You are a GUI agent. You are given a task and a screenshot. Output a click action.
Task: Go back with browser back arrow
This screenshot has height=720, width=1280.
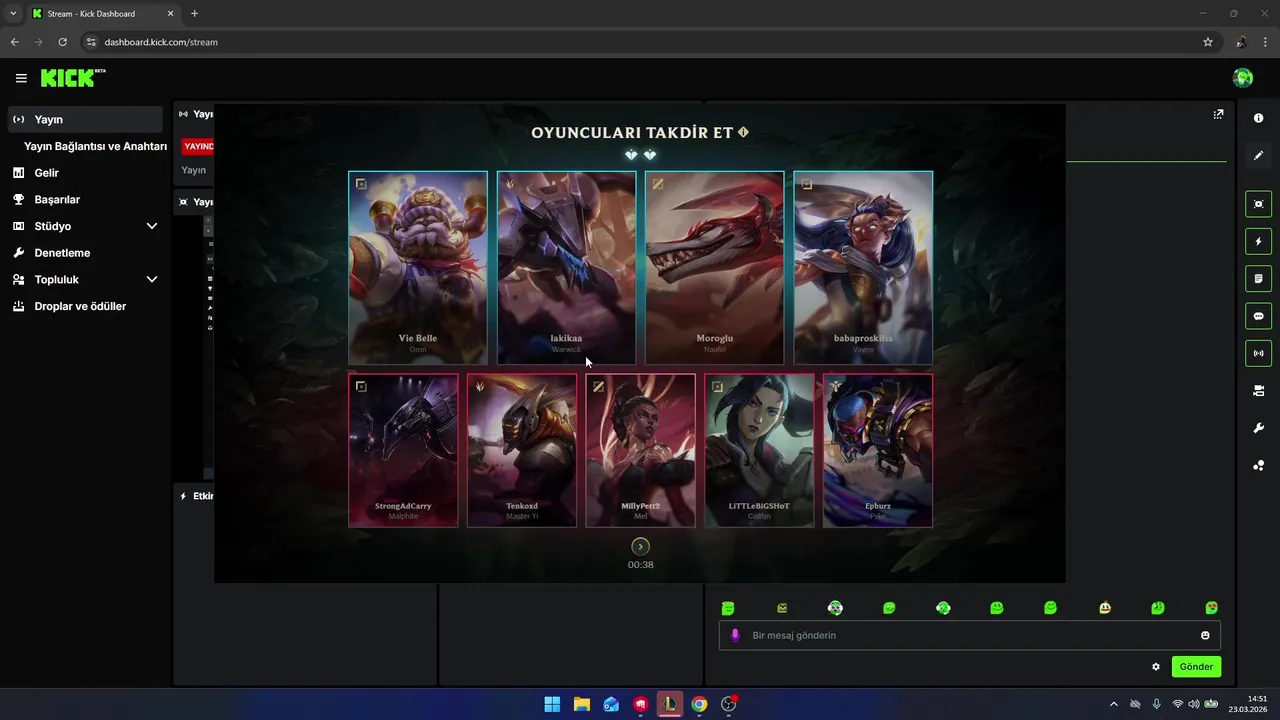(15, 42)
